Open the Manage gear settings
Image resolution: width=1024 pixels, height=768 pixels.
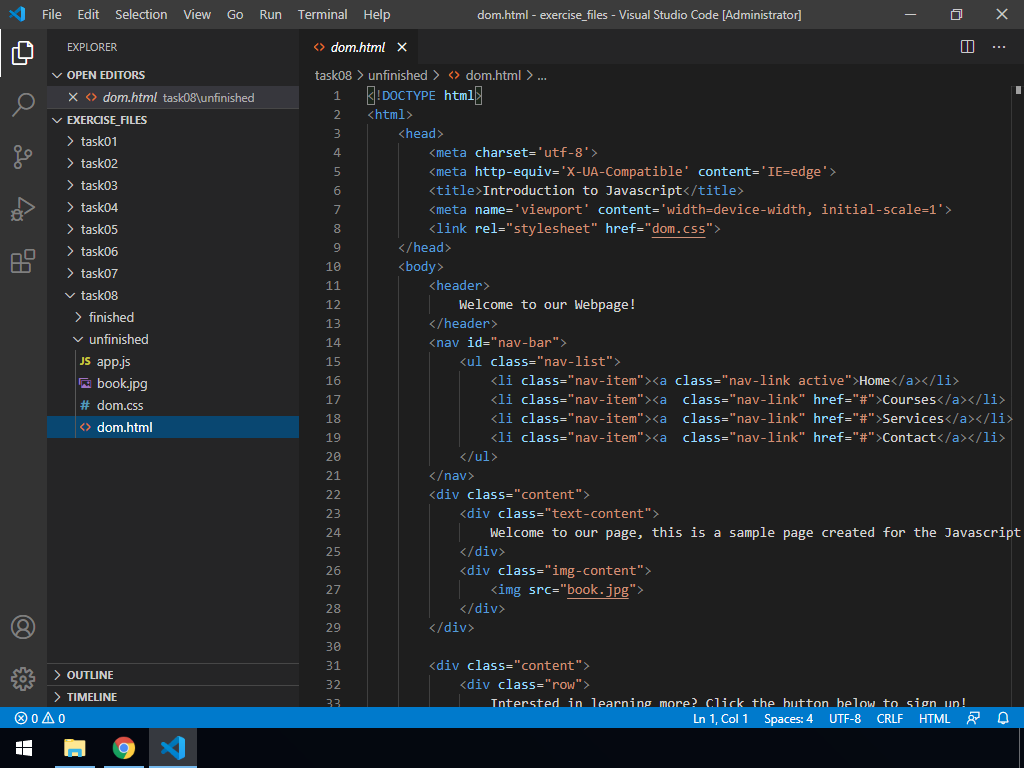23,679
